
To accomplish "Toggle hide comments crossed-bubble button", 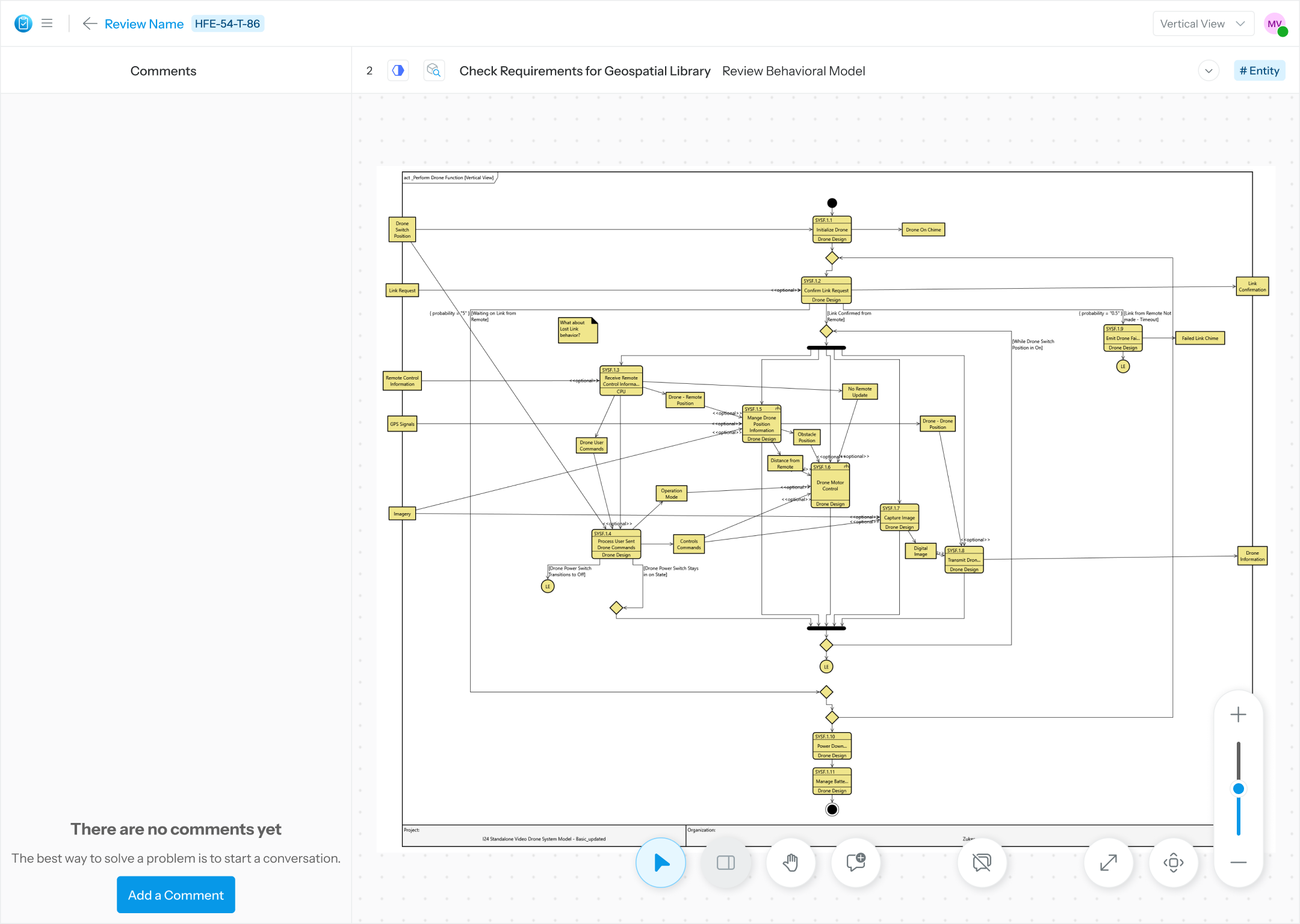I will 982,863.
